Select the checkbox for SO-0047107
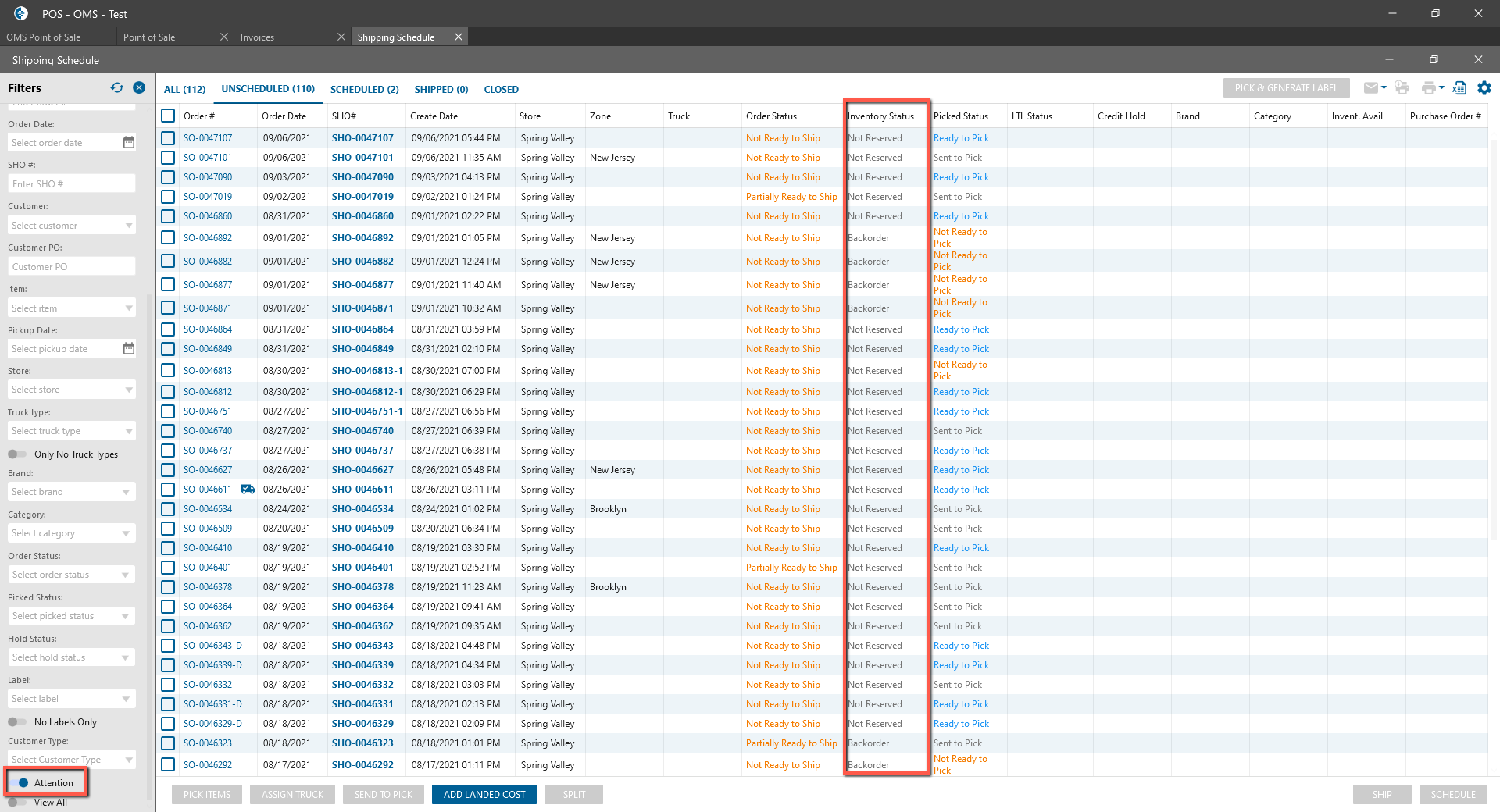The width and height of the screenshot is (1500, 812). coord(168,138)
